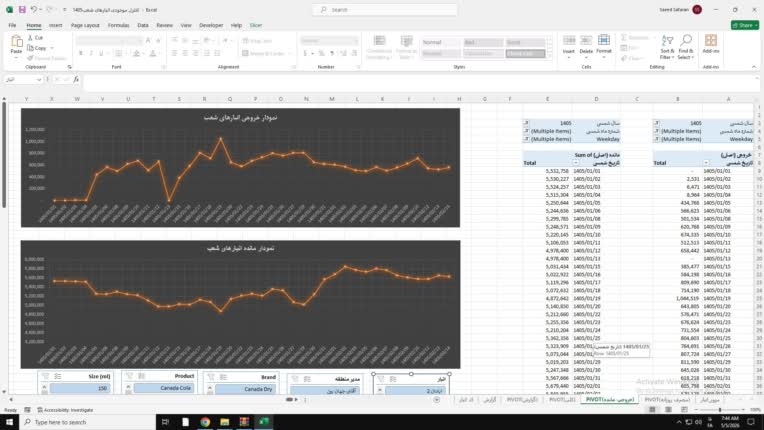This screenshot has width=764, height=430.
Task: Click the vertical scrollbar thumb
Action: point(4,155)
